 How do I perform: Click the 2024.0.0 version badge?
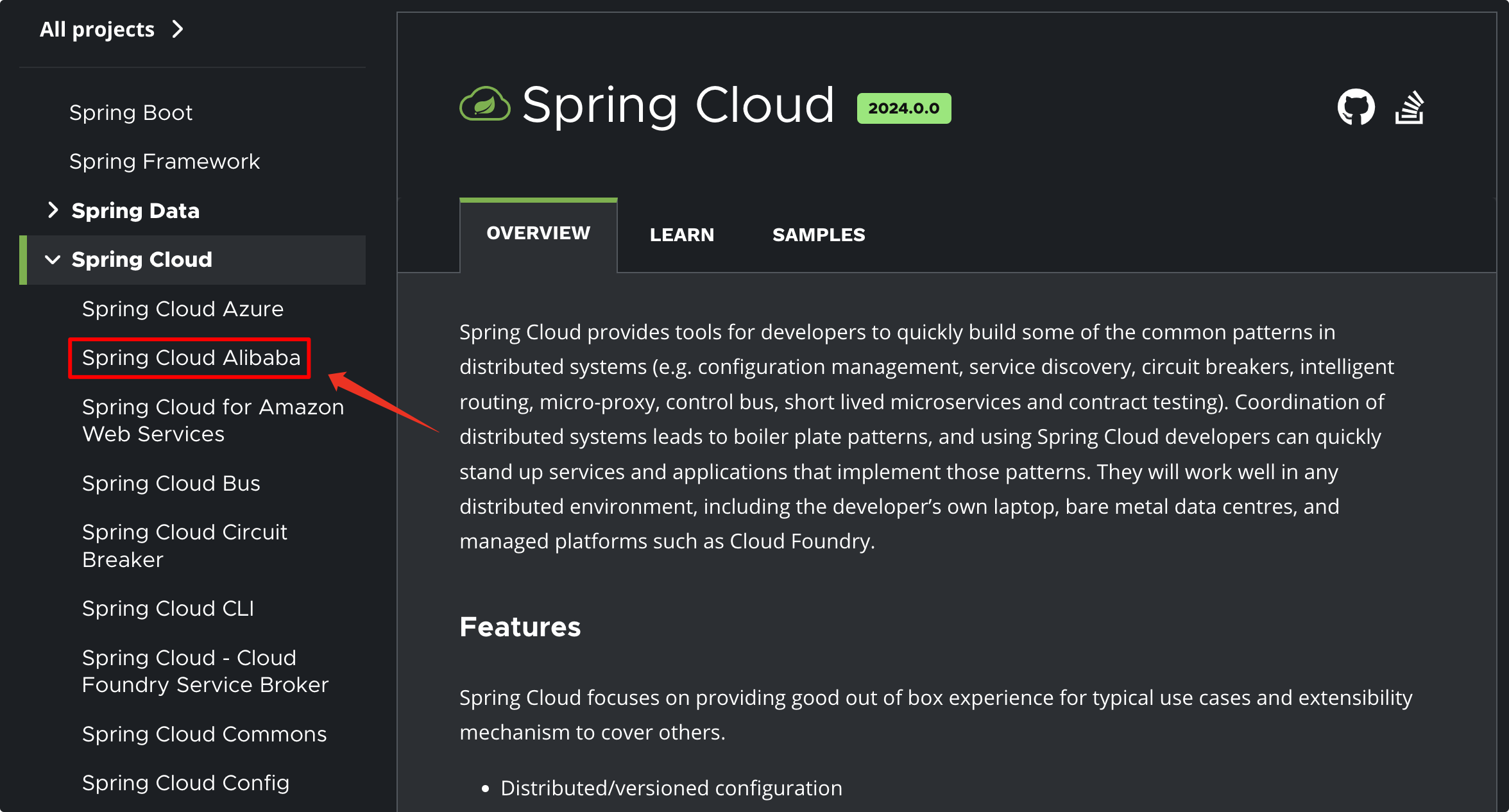903,108
